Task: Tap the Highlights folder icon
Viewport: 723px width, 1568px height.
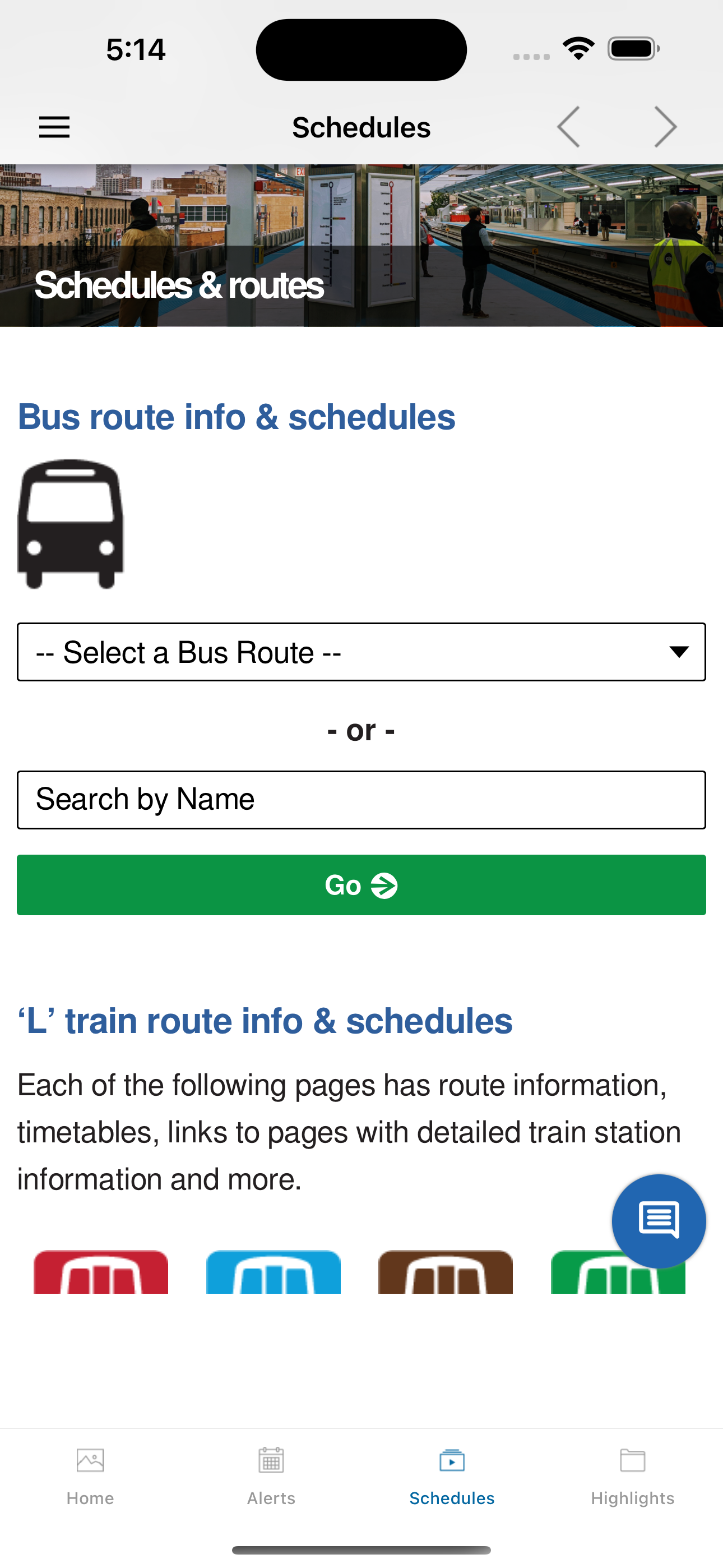Action: pyautogui.click(x=632, y=1461)
